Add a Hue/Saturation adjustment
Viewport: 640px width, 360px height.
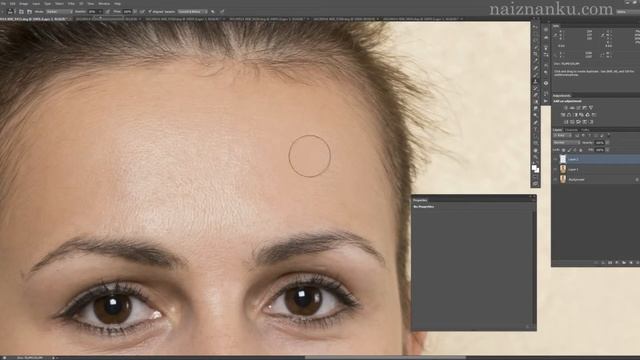pos(563,115)
